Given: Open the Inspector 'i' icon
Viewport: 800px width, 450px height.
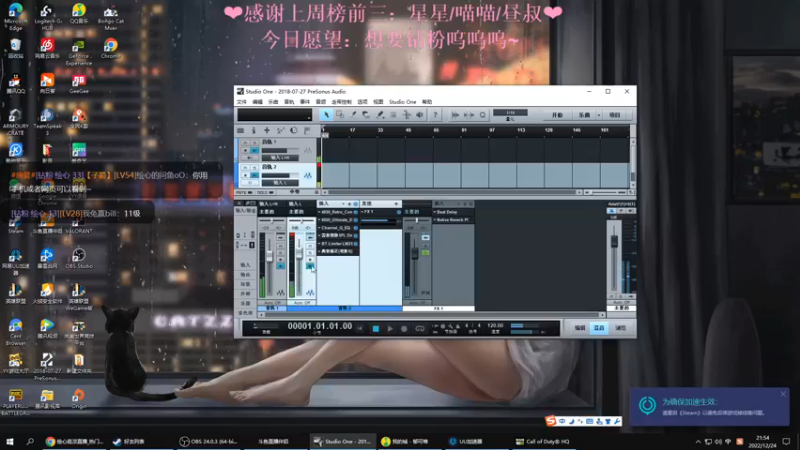Looking at the screenshot, I should [x=254, y=130].
